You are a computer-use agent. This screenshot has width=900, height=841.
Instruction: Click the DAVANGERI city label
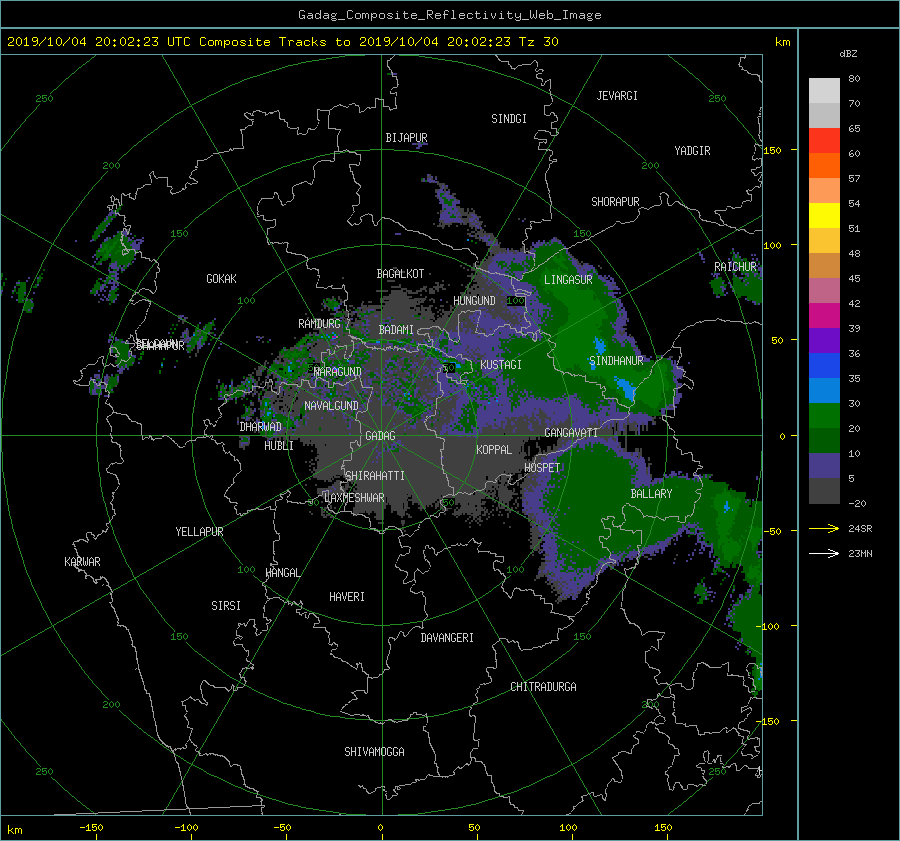(x=447, y=638)
